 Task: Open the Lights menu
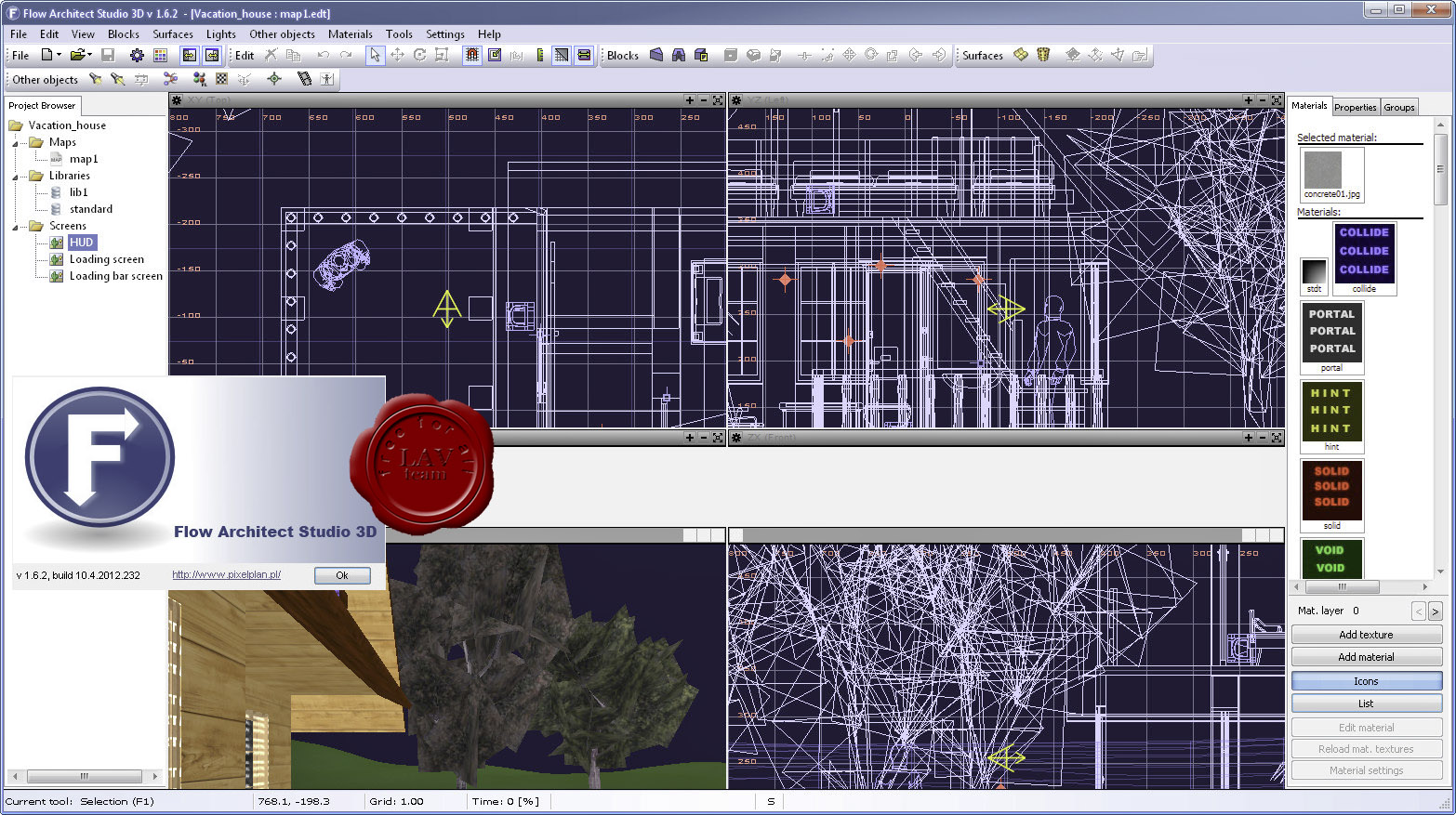point(221,33)
